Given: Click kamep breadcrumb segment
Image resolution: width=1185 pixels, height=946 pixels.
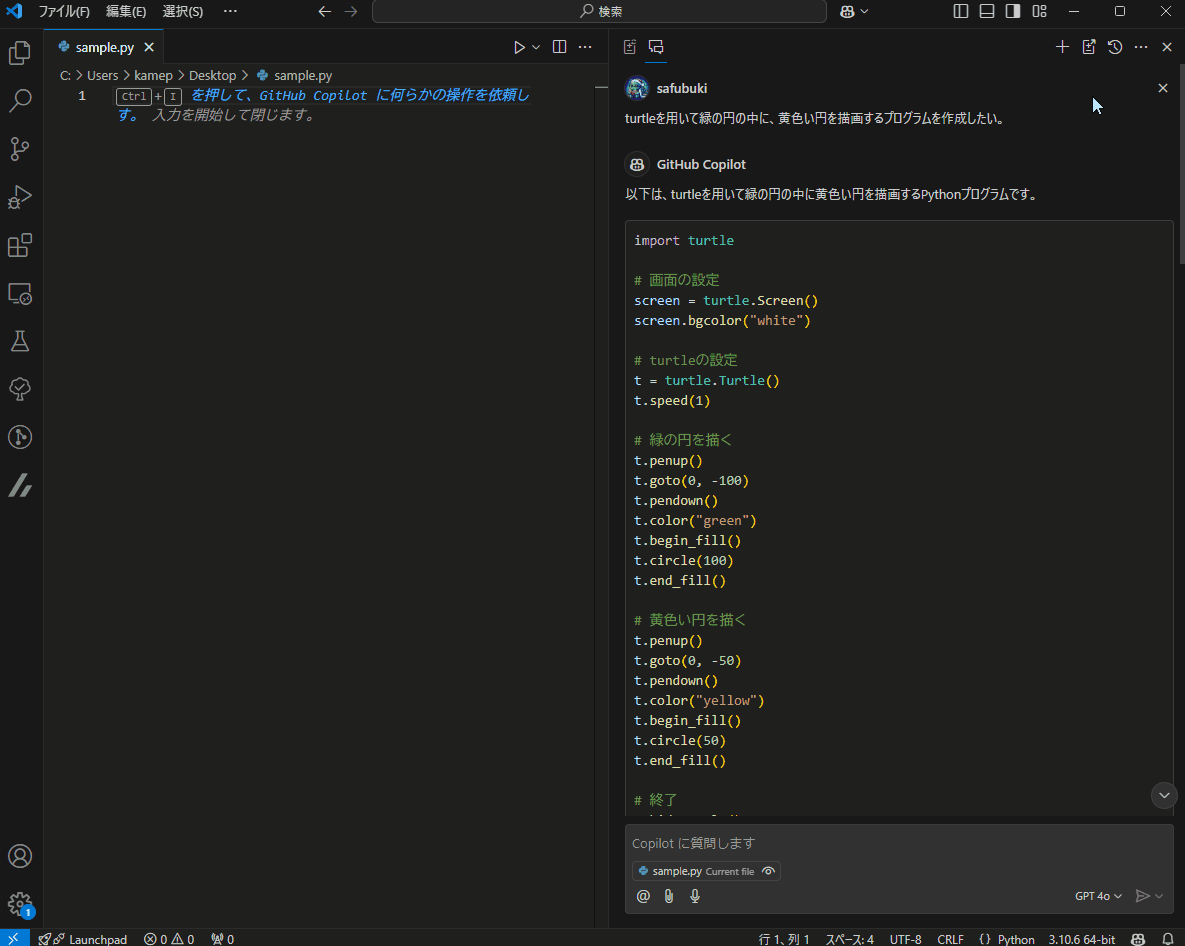Looking at the screenshot, I should click(x=153, y=76).
